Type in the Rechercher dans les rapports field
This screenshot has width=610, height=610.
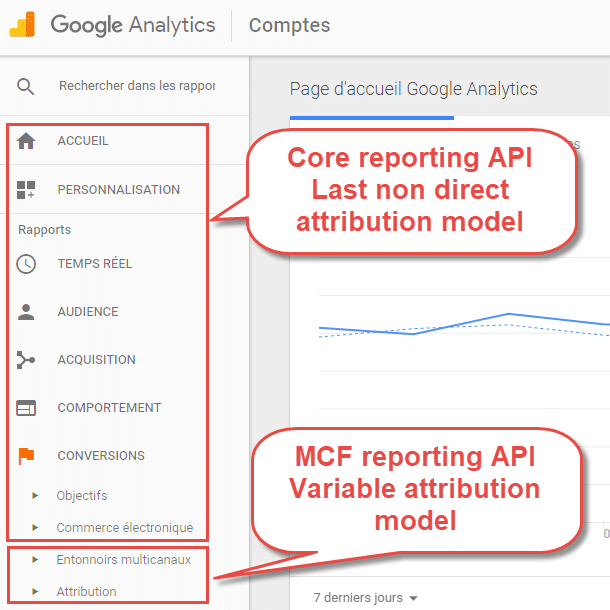137,86
